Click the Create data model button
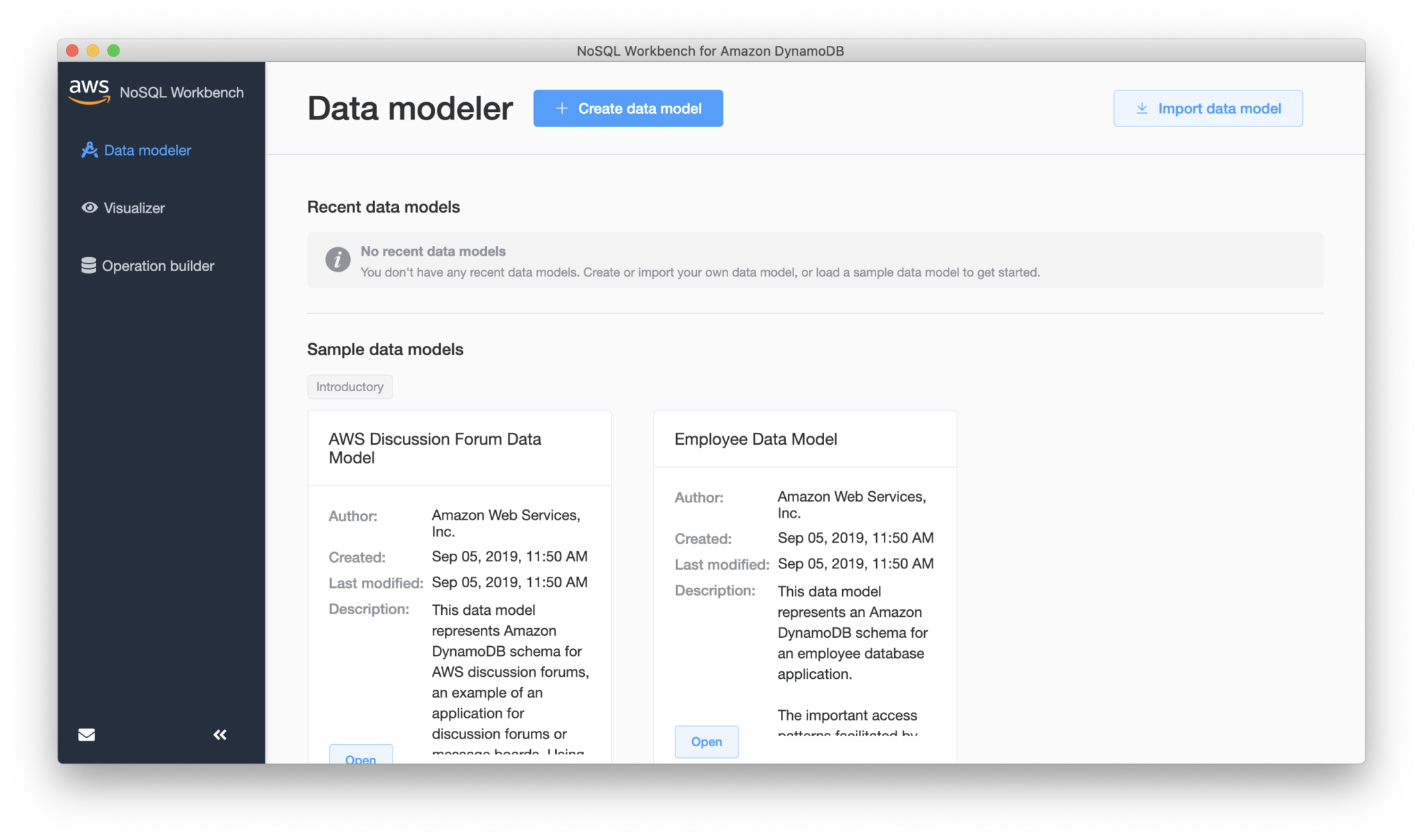 click(x=627, y=108)
